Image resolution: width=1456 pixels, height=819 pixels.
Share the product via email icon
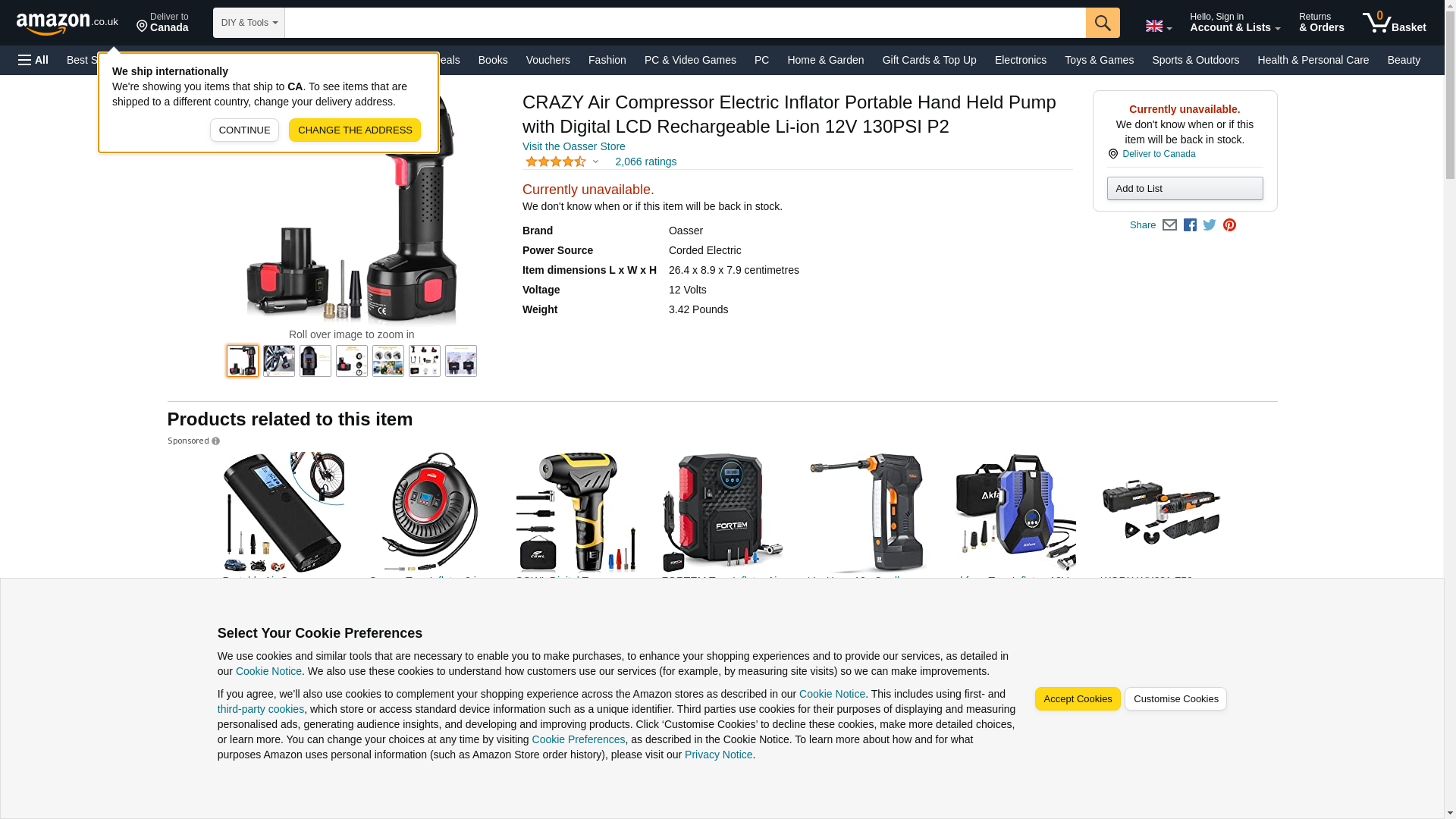click(x=1169, y=225)
